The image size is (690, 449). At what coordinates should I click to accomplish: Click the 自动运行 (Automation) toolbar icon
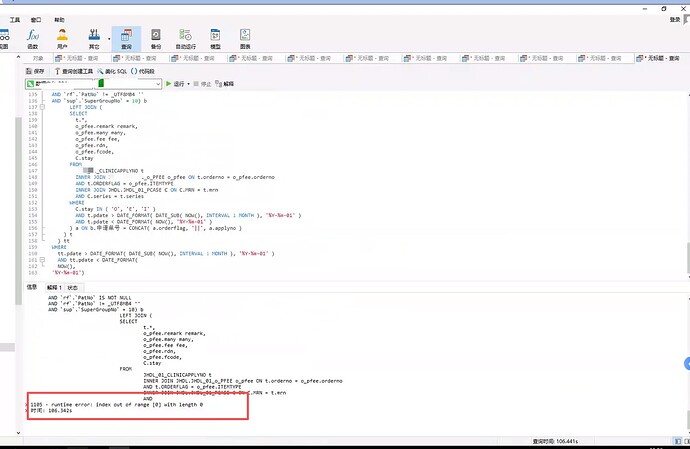coord(186,38)
